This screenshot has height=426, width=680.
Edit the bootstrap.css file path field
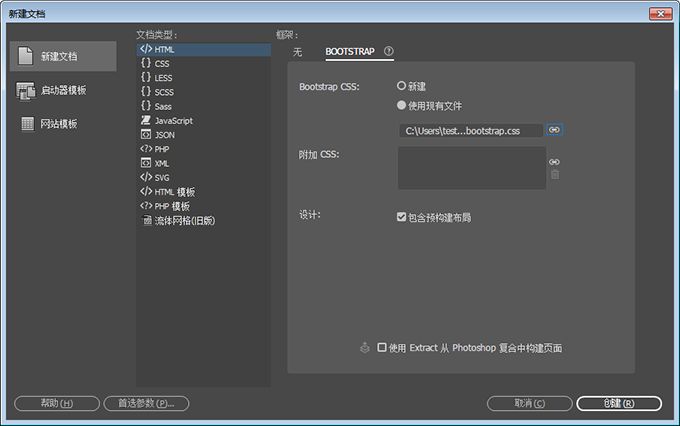[471, 131]
